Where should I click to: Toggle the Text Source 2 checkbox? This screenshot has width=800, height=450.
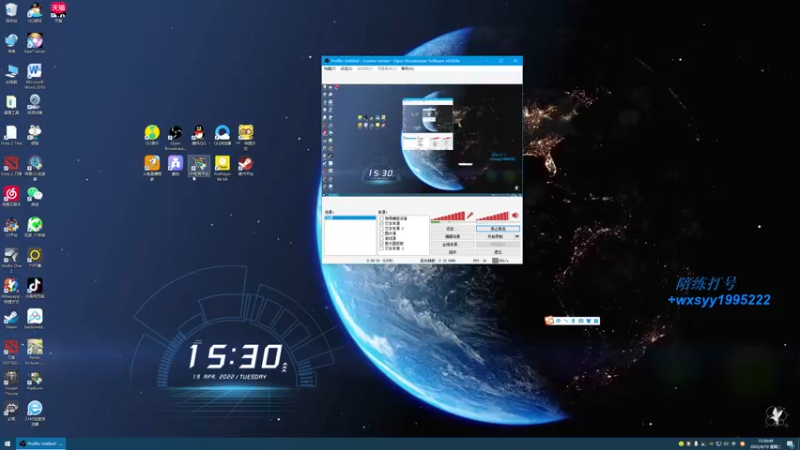point(381,229)
